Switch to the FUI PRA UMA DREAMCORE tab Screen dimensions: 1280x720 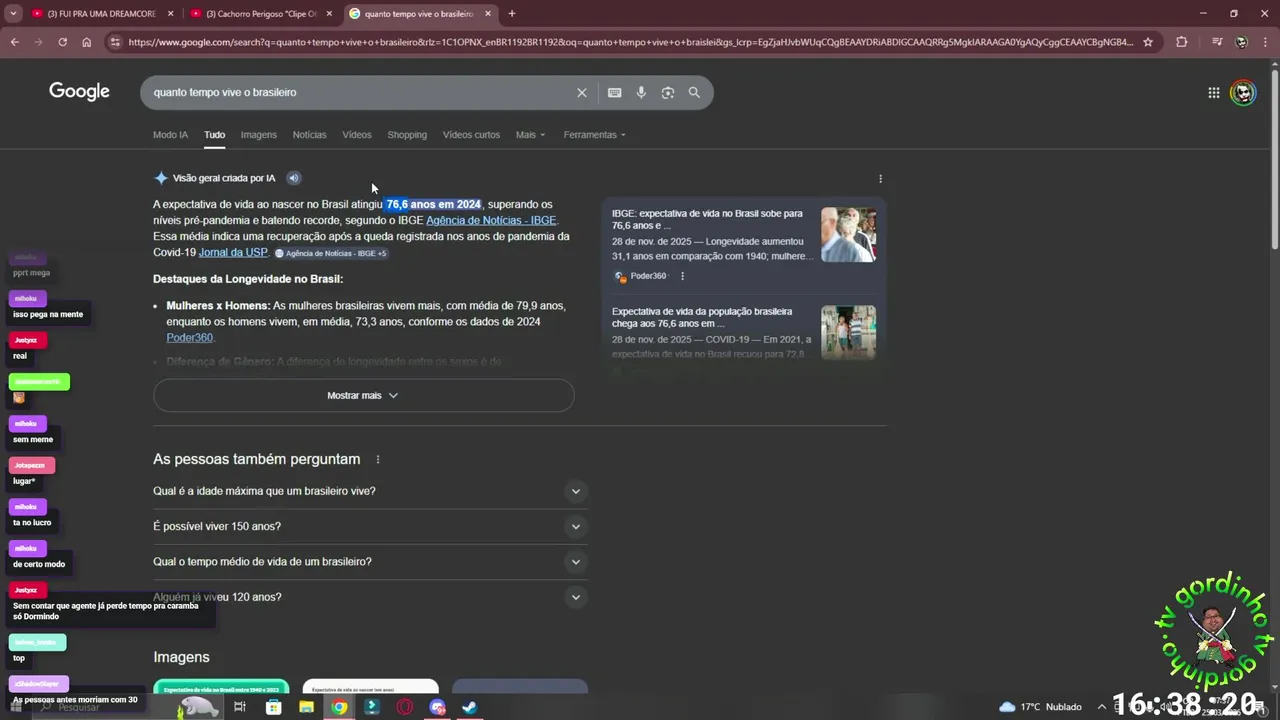(x=104, y=14)
